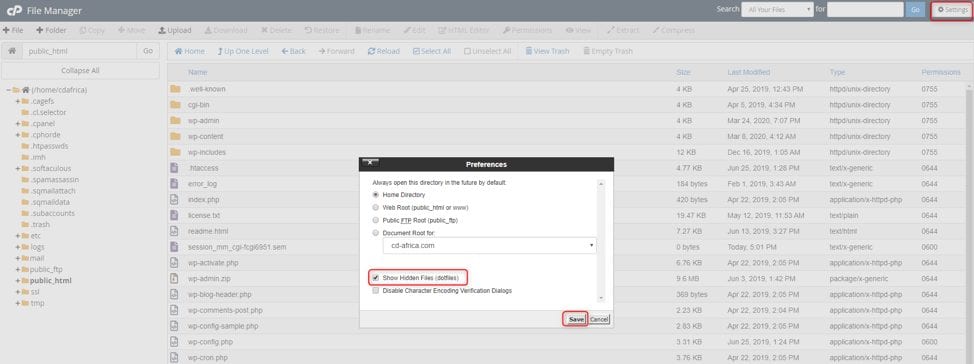Image resolution: width=974 pixels, height=364 pixels.
Task: Click the home icon beside path field
Action: pyautogui.click(x=12, y=51)
